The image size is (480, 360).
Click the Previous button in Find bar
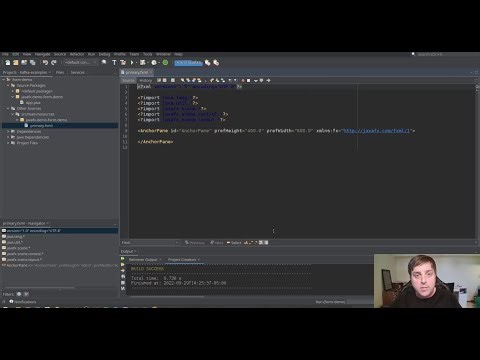pos(195,242)
